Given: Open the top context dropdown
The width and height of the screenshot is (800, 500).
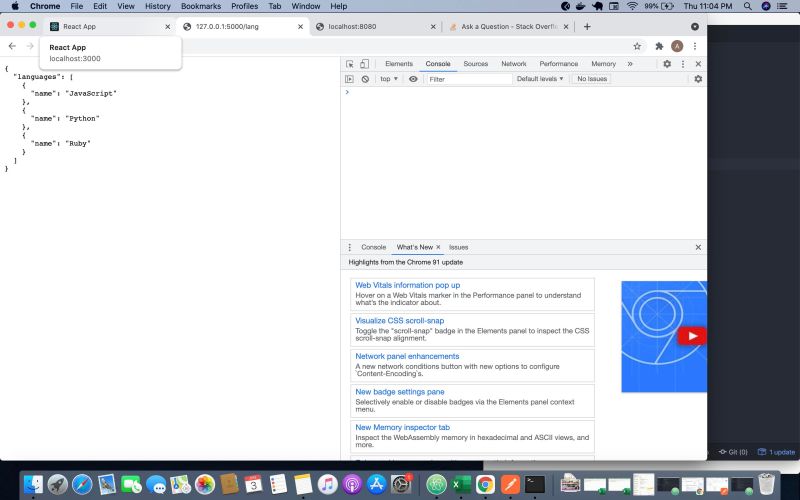Looking at the screenshot, I should (x=389, y=79).
